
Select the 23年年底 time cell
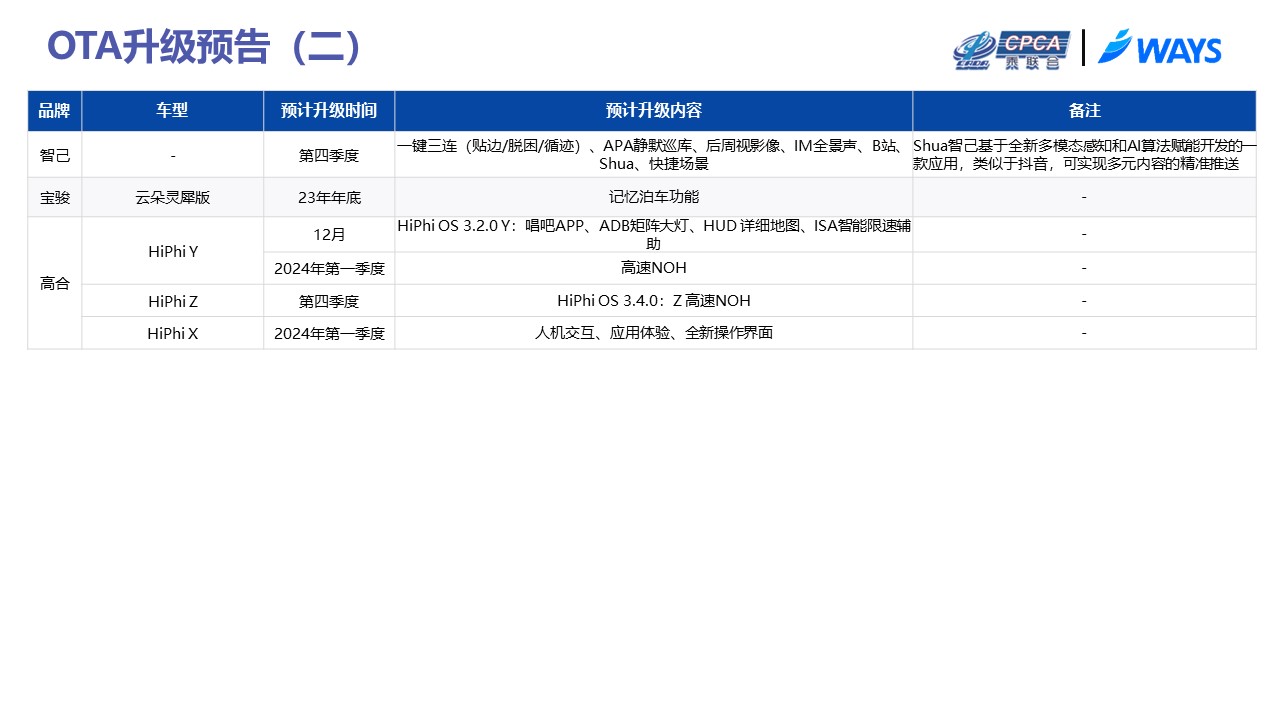tap(329, 198)
